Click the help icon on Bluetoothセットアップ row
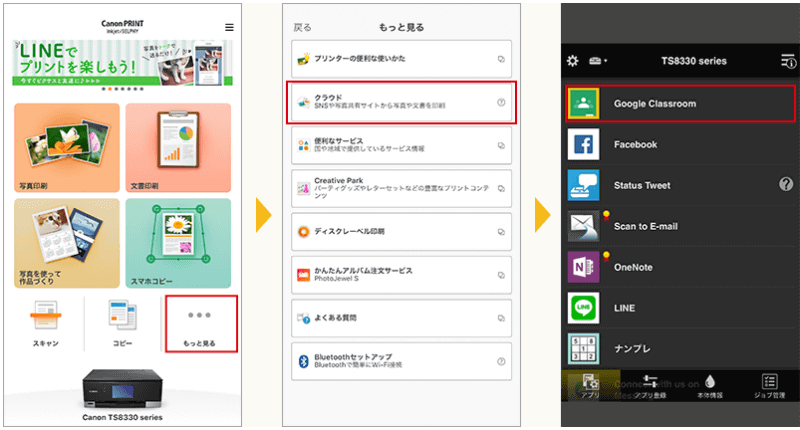Screen dimensions: 800x430 501,362
